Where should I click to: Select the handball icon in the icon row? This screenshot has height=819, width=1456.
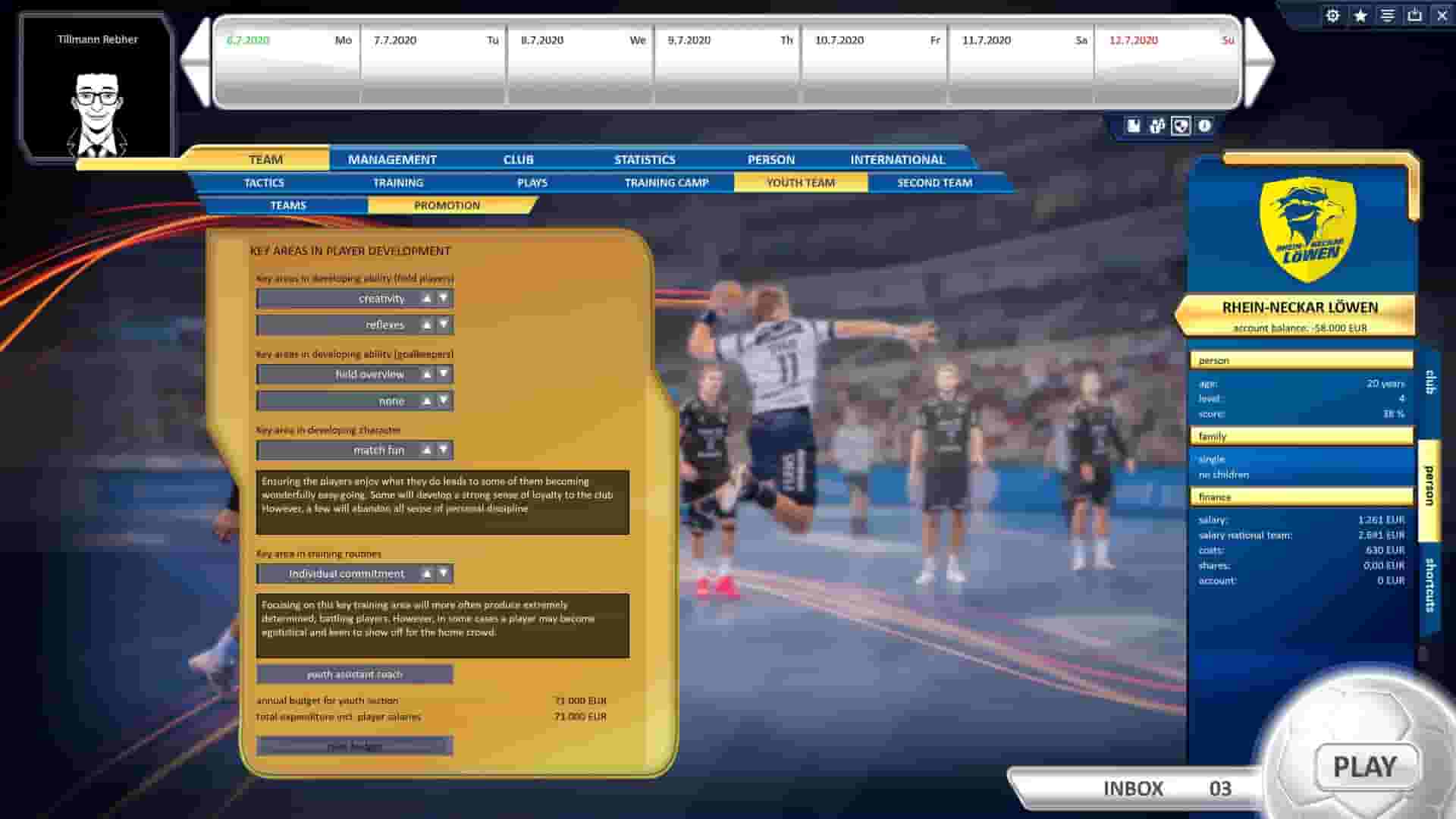(1181, 126)
